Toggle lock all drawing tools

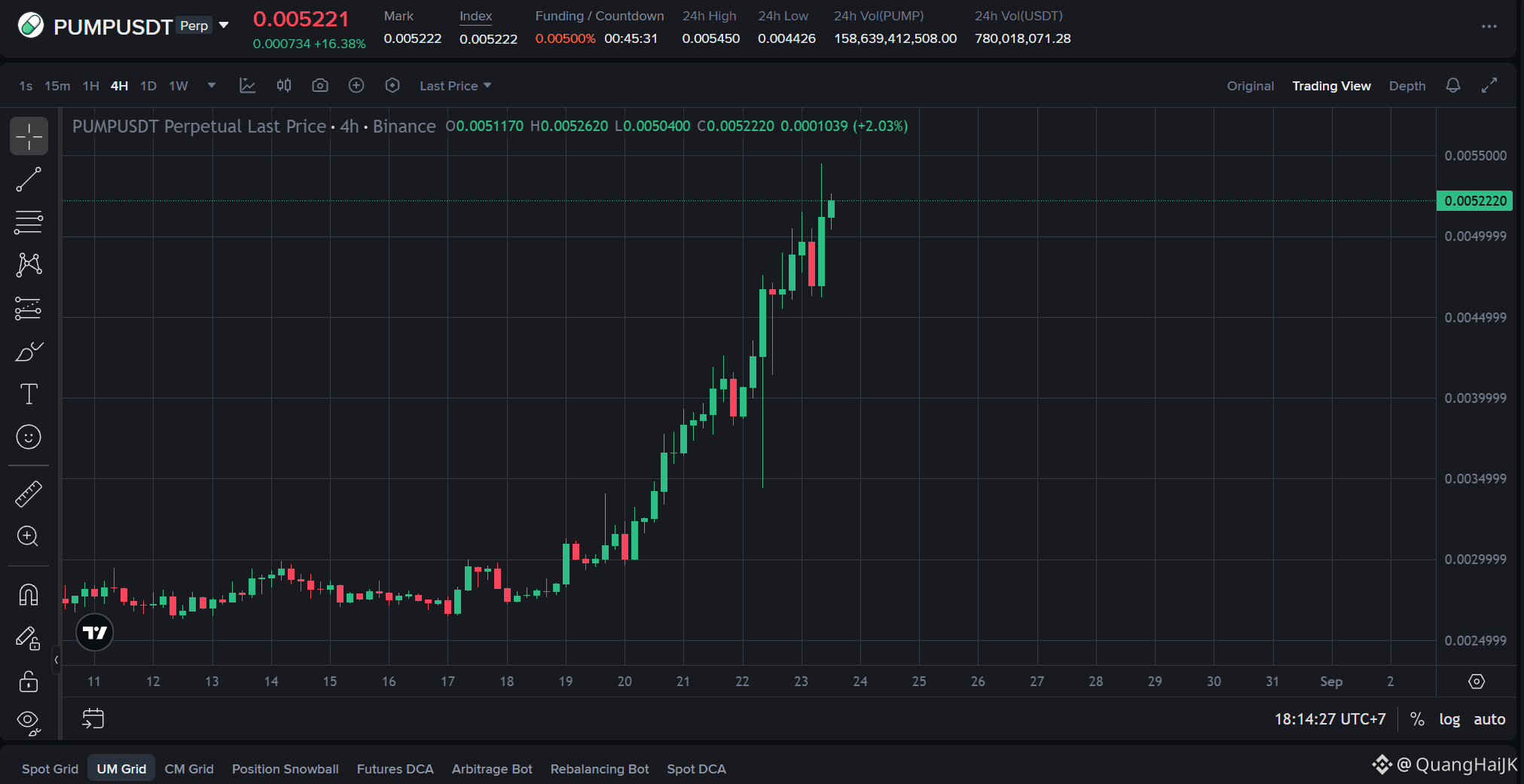tap(29, 682)
